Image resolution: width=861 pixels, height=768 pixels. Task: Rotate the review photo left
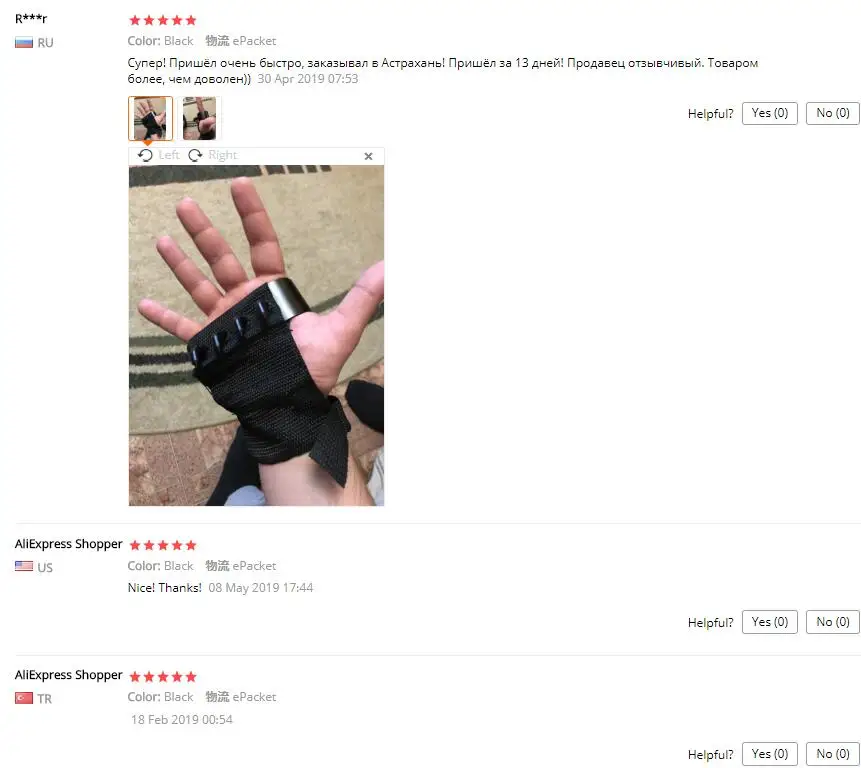(159, 155)
